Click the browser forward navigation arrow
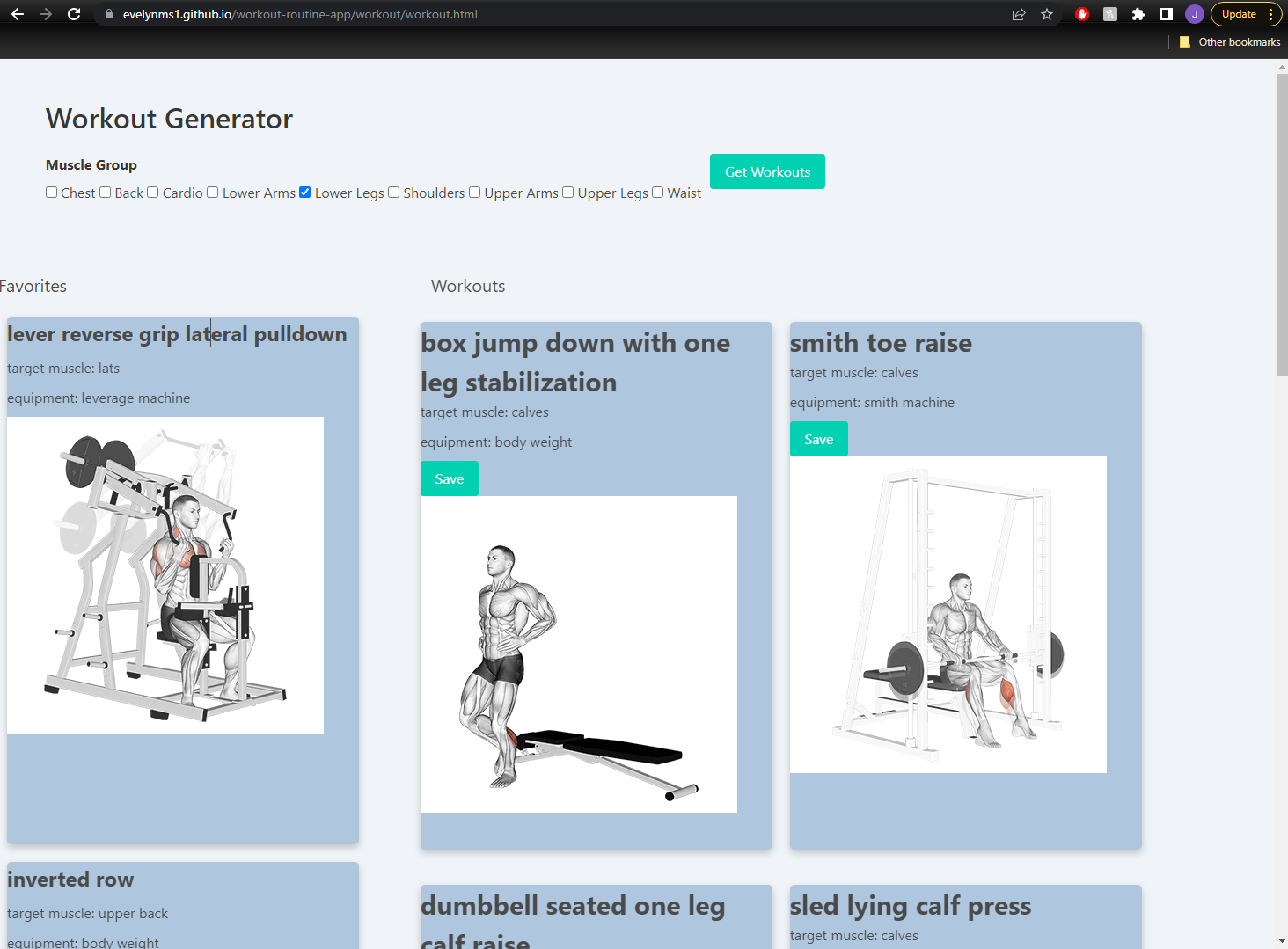The image size is (1288, 949). (46, 14)
